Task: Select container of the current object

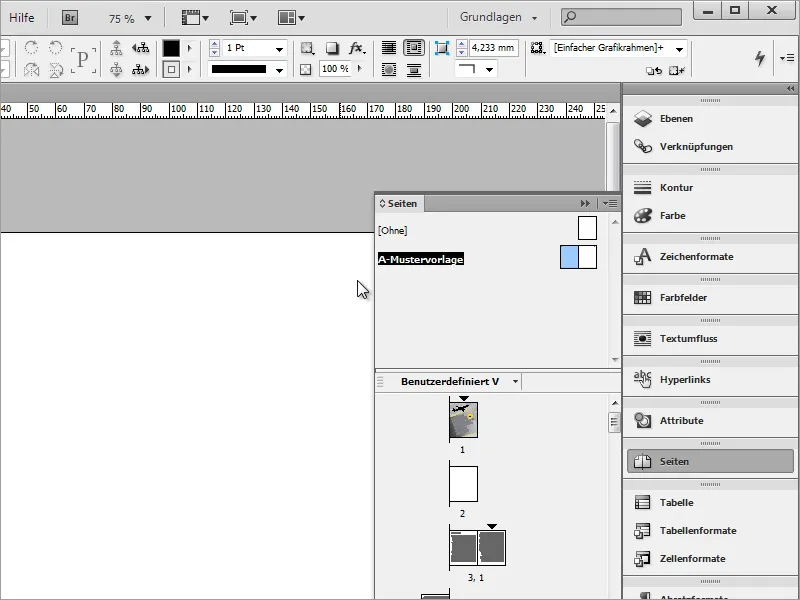Action: pos(116,48)
